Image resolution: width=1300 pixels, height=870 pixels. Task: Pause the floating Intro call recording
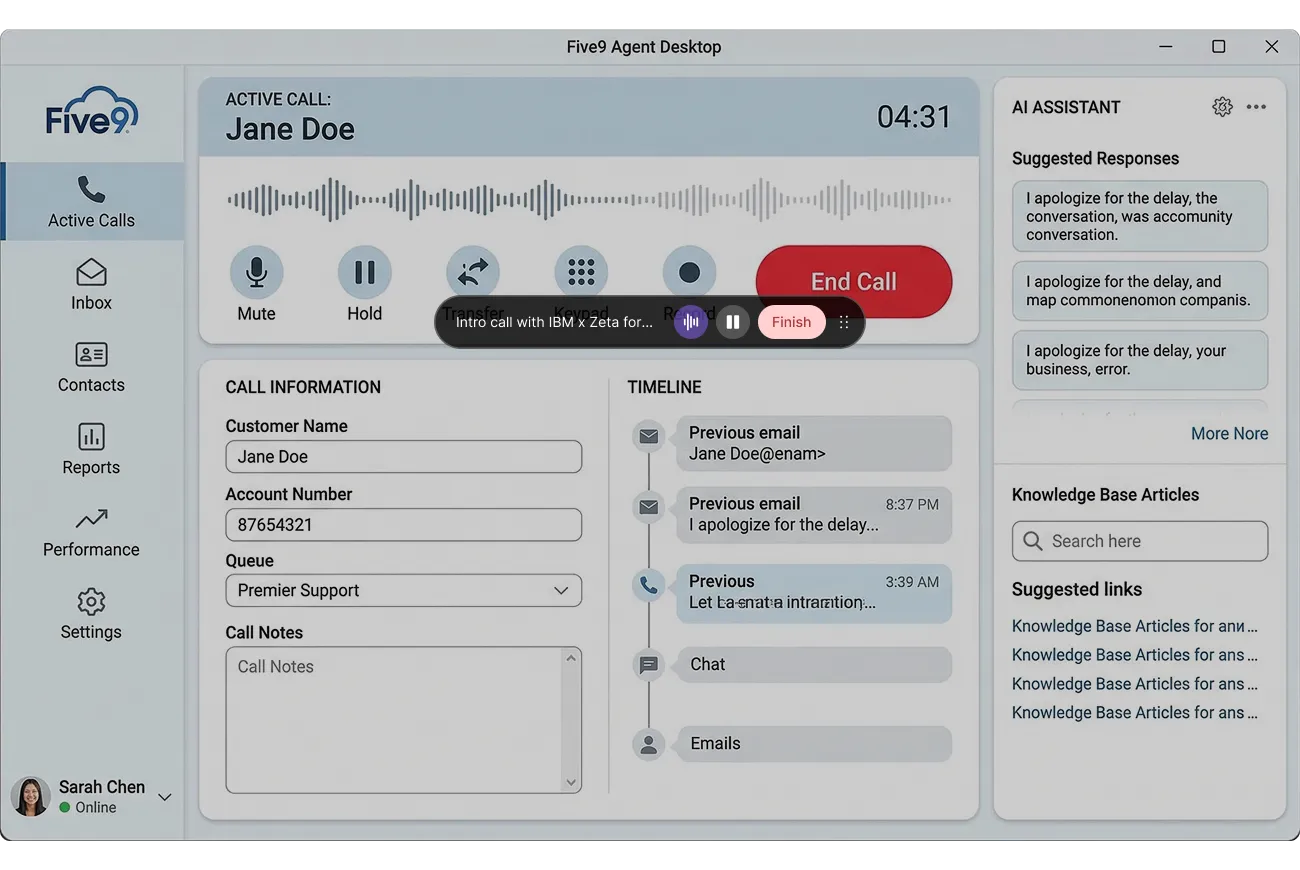(733, 322)
